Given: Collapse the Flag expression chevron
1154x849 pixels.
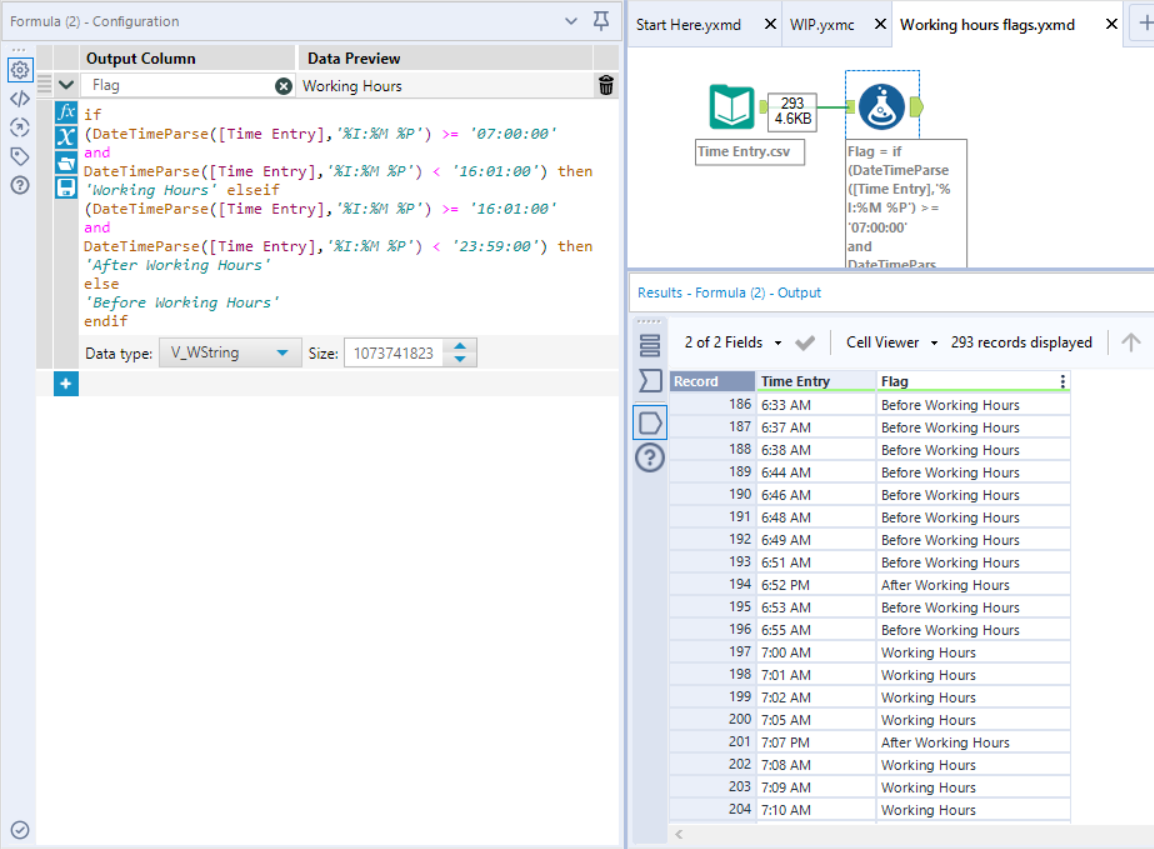Looking at the screenshot, I should point(66,86).
